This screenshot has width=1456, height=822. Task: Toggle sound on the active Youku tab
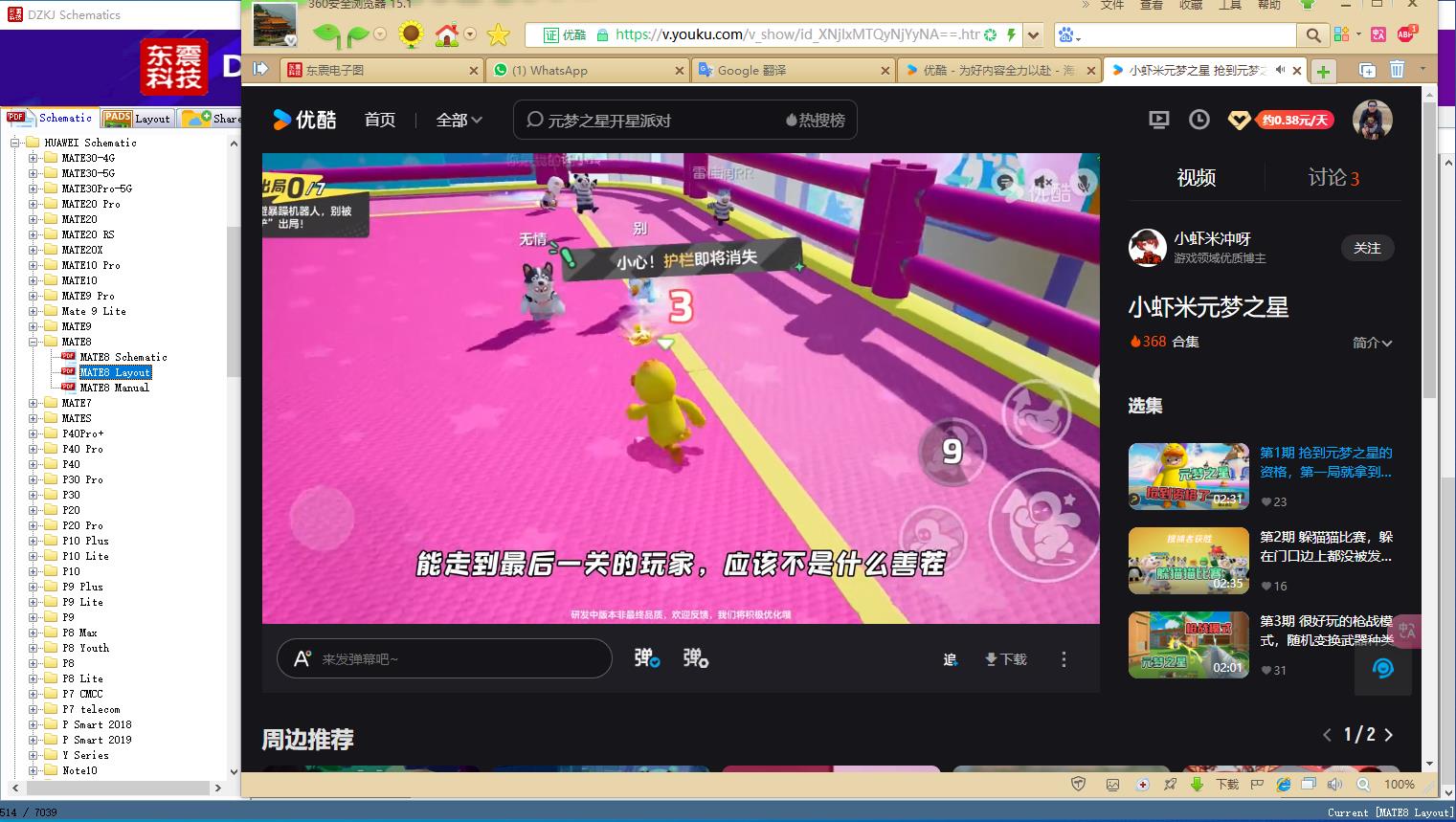[x=1280, y=70]
